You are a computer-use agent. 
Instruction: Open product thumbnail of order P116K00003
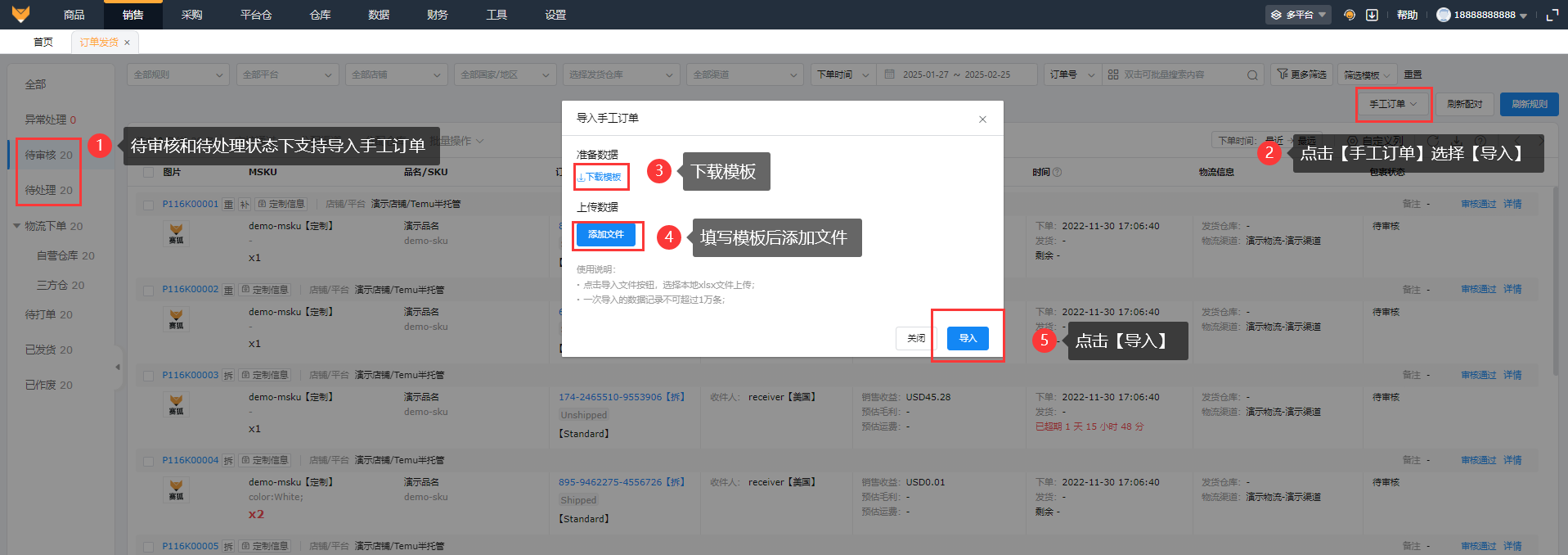176,404
